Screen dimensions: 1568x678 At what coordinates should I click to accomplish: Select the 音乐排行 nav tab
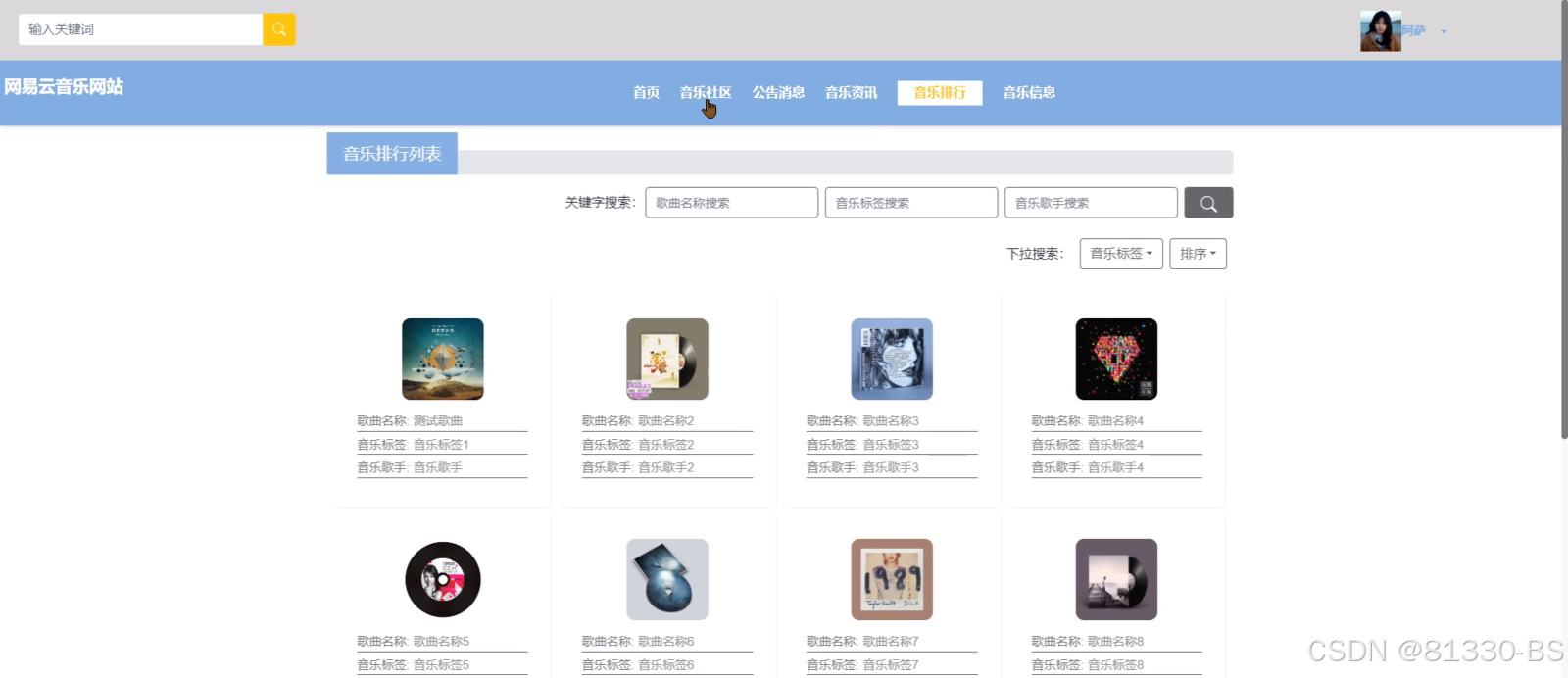pyautogui.click(x=940, y=92)
